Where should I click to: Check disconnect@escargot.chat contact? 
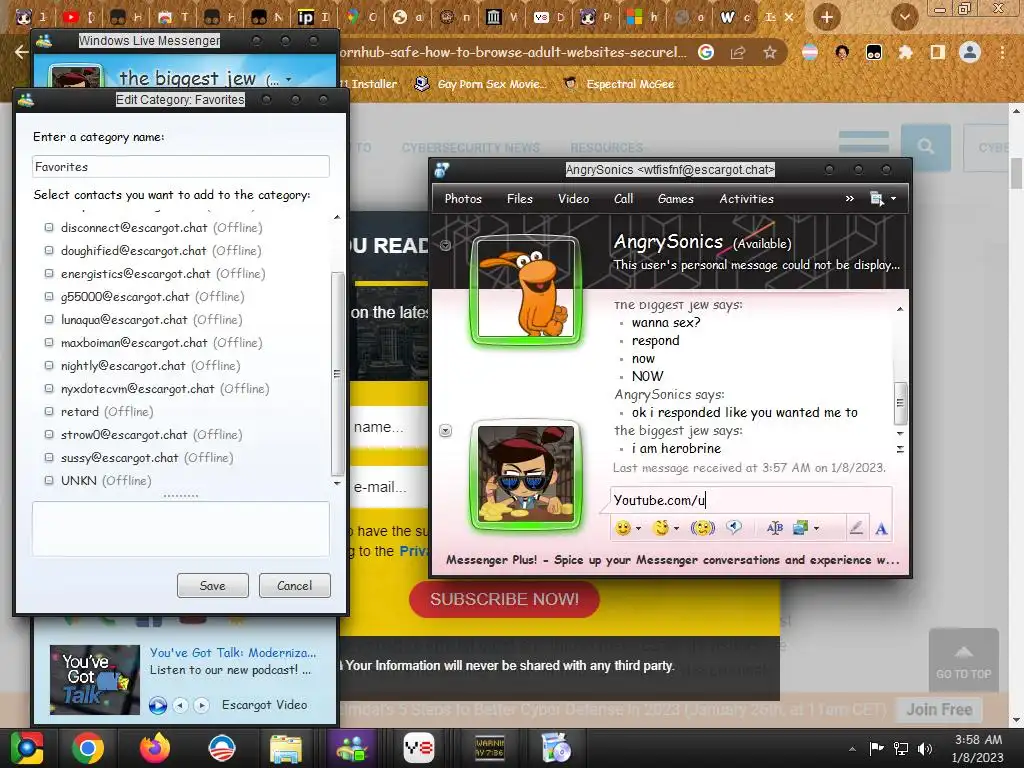tap(49, 227)
